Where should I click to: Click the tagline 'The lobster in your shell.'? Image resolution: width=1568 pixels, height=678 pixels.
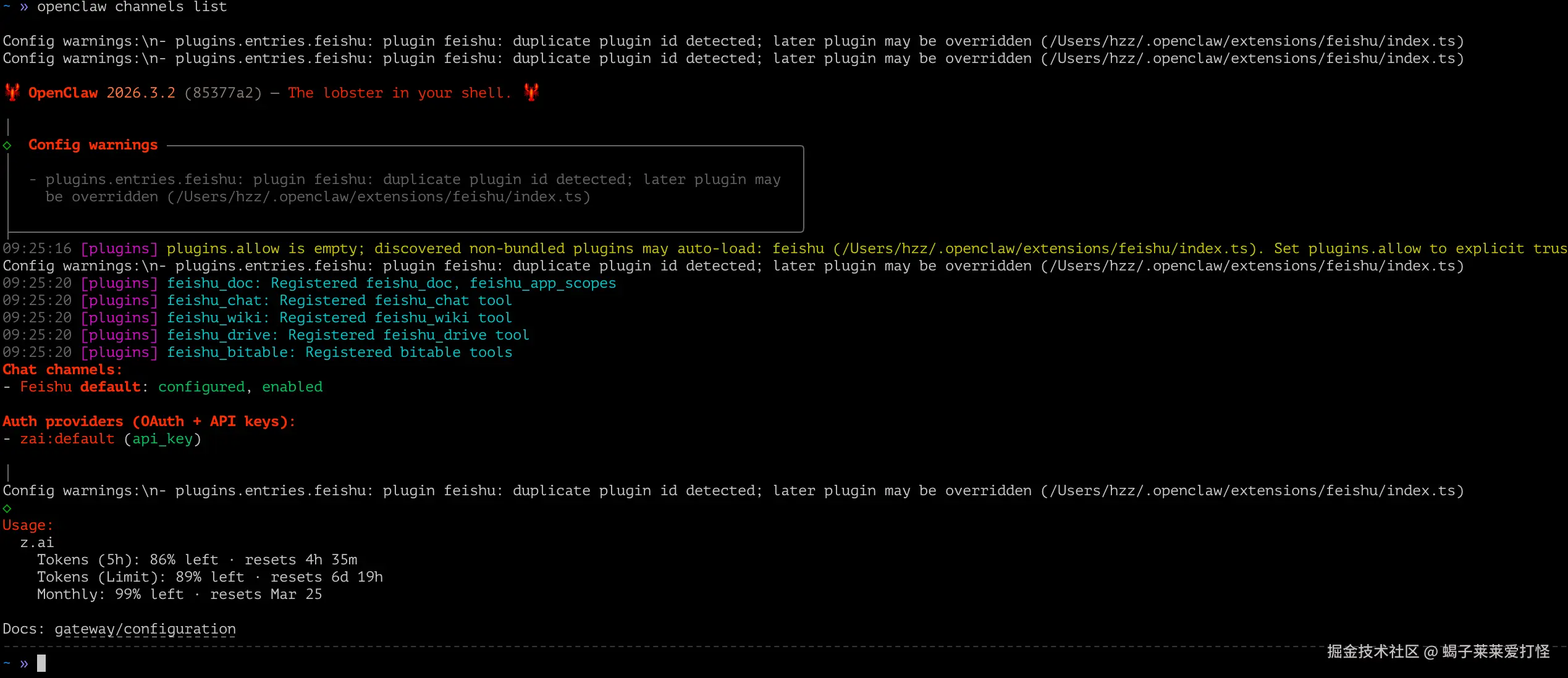[400, 93]
